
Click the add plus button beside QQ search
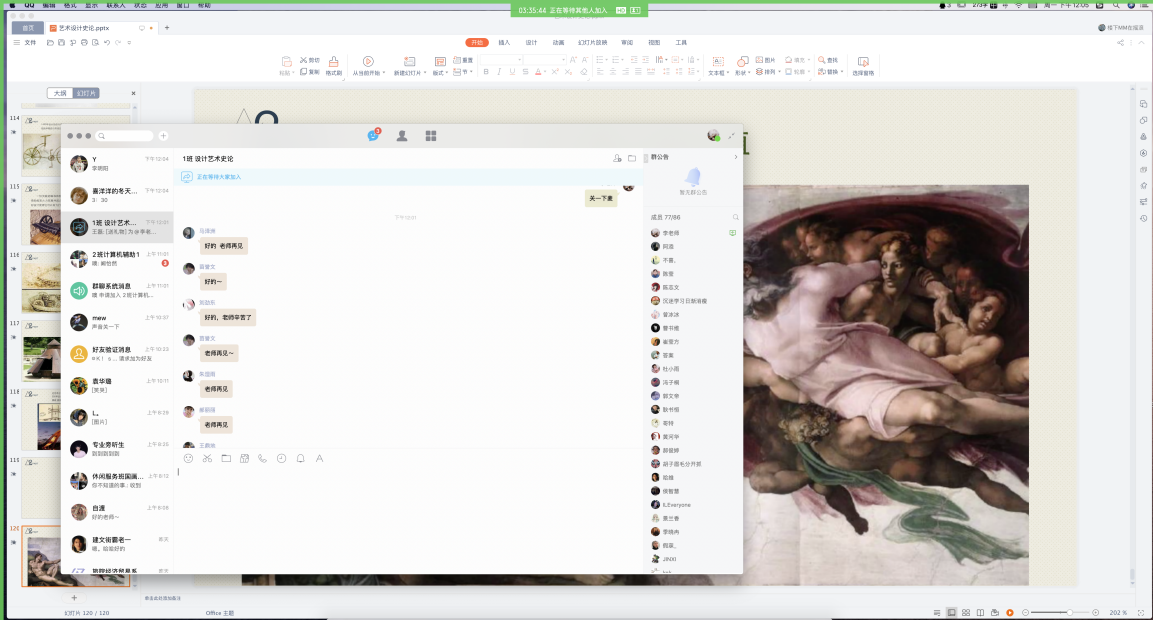coord(163,136)
